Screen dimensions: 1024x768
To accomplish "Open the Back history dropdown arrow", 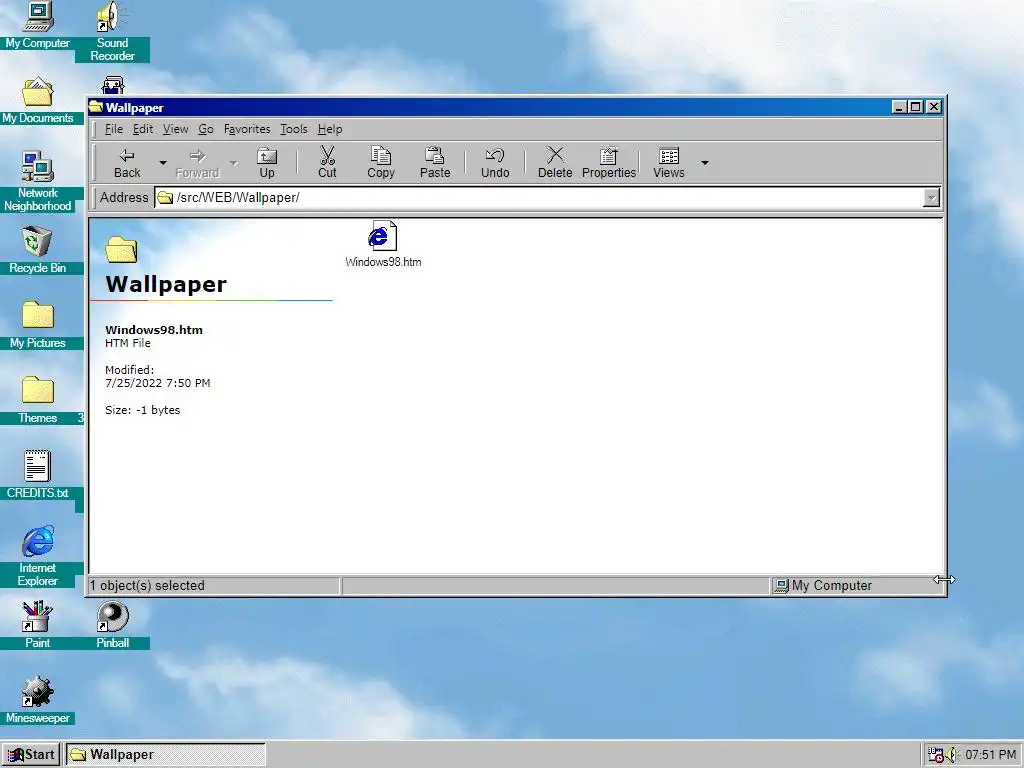I will pyautogui.click(x=163, y=163).
